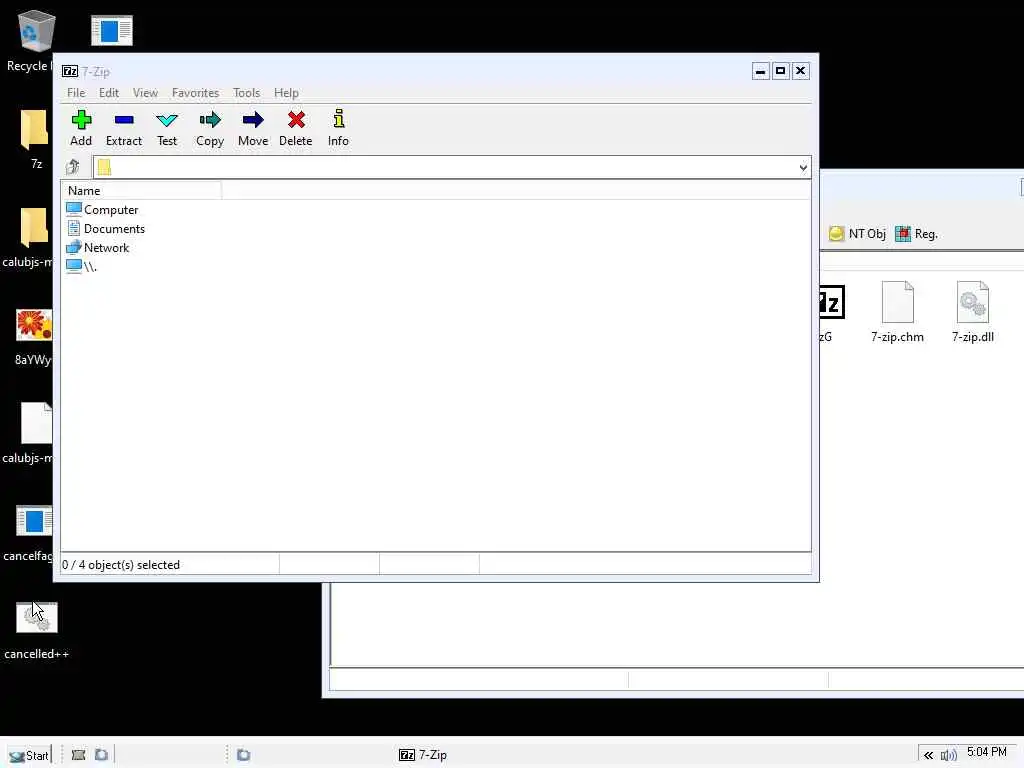Expand hidden tray icons chevron
Screen dimensions: 1024x768
tap(928, 755)
